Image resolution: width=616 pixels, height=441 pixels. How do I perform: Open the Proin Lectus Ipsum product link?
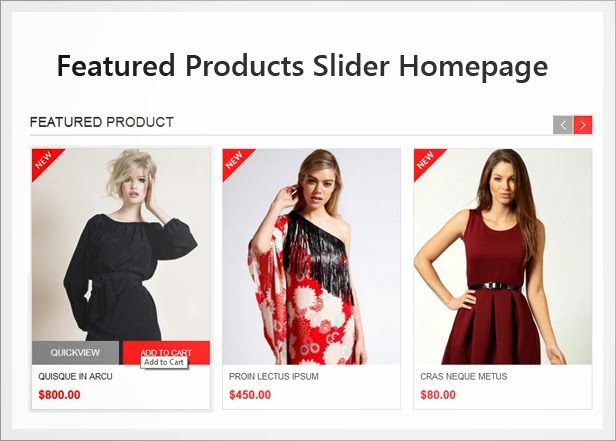(274, 376)
